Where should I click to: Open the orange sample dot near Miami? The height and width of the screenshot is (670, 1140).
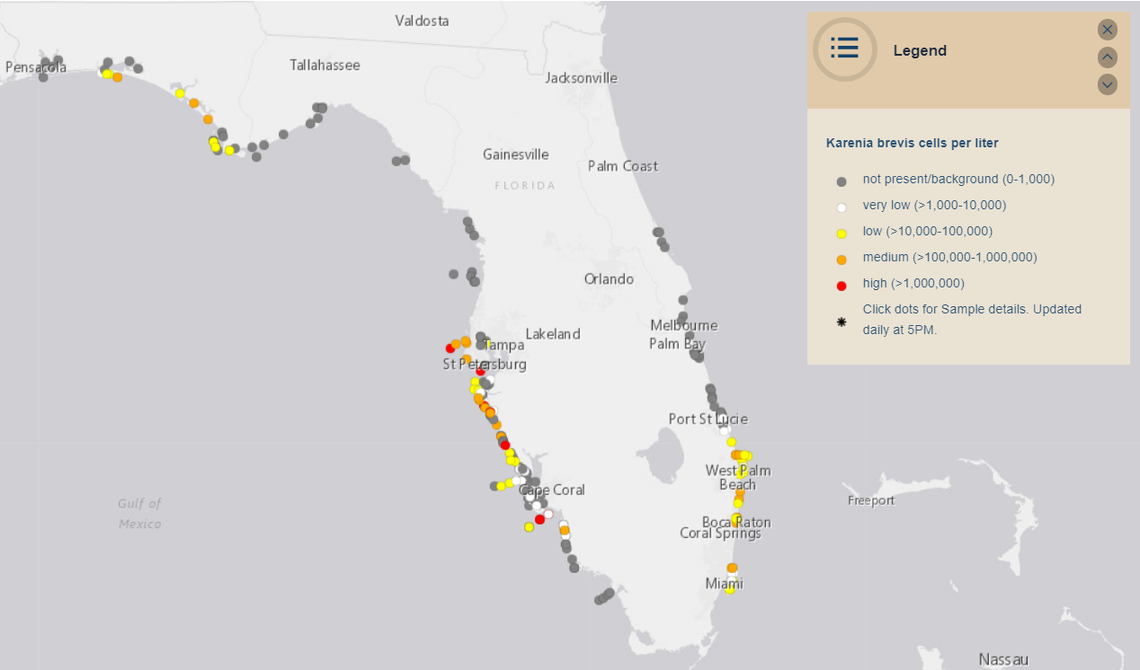point(731,568)
